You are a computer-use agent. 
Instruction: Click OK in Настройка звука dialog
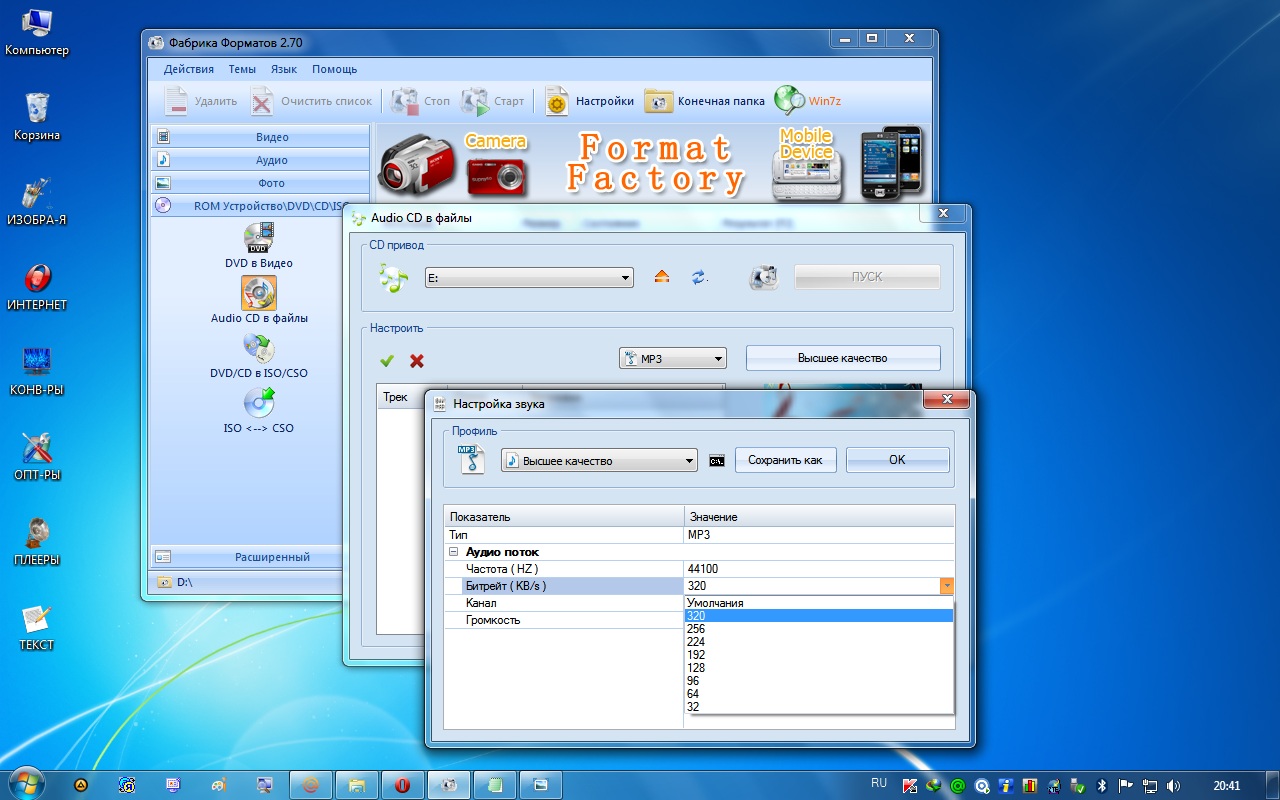(897, 460)
